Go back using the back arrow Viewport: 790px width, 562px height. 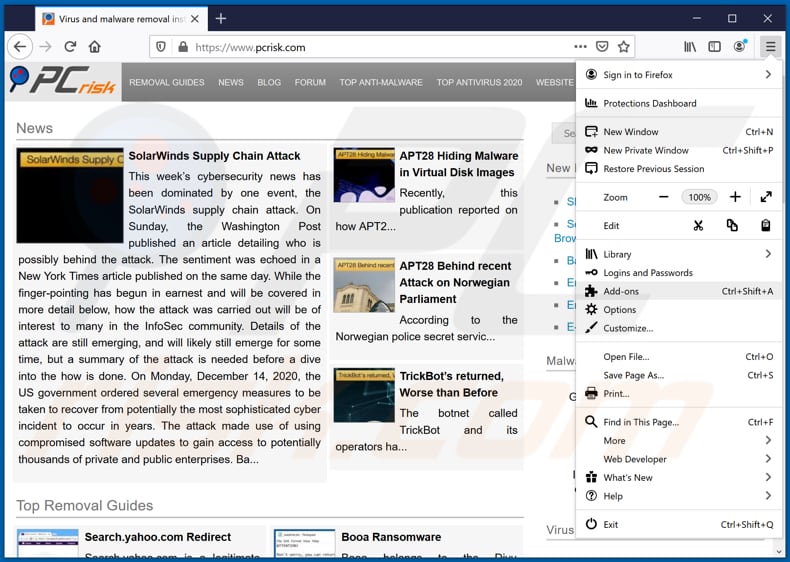20,47
